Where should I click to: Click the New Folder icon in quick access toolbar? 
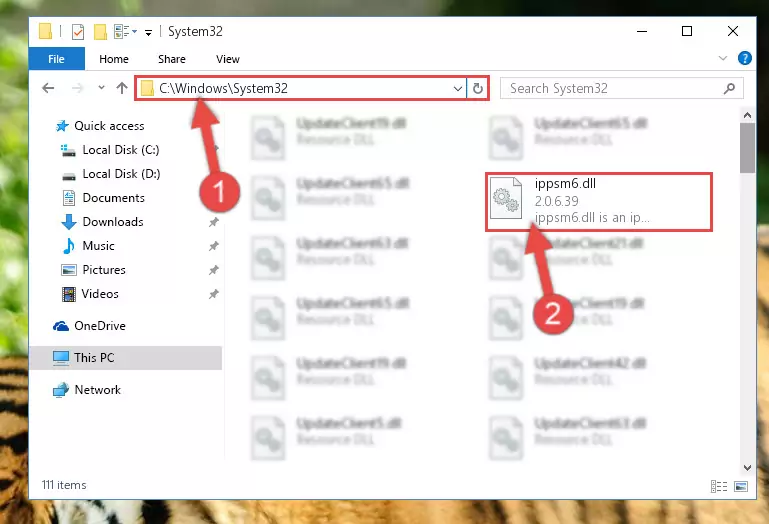click(100, 32)
